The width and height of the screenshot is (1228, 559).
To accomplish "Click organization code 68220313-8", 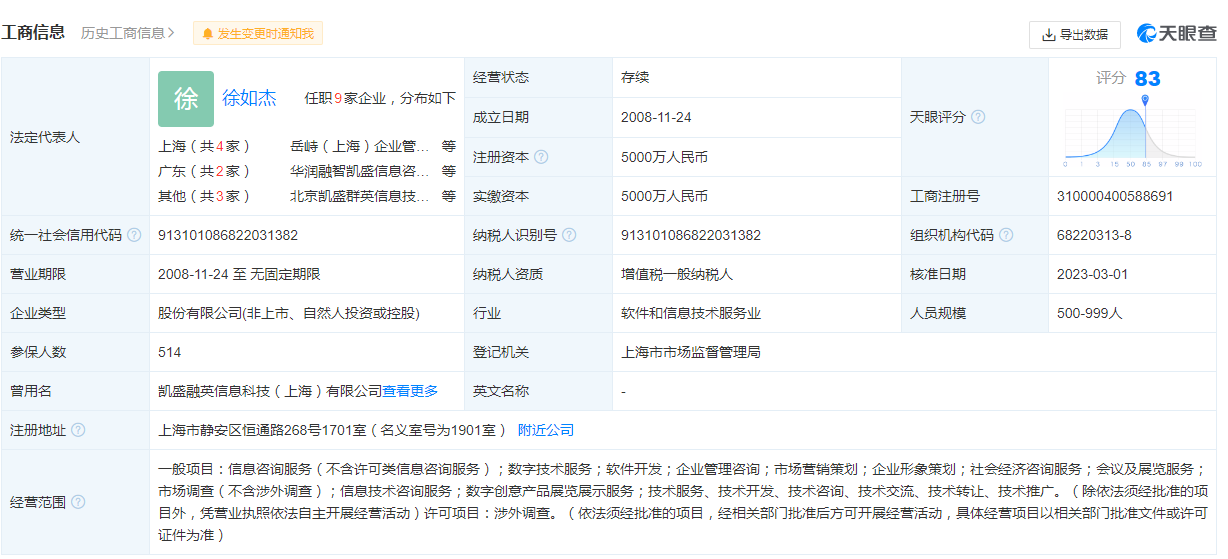I will click(x=1094, y=235).
